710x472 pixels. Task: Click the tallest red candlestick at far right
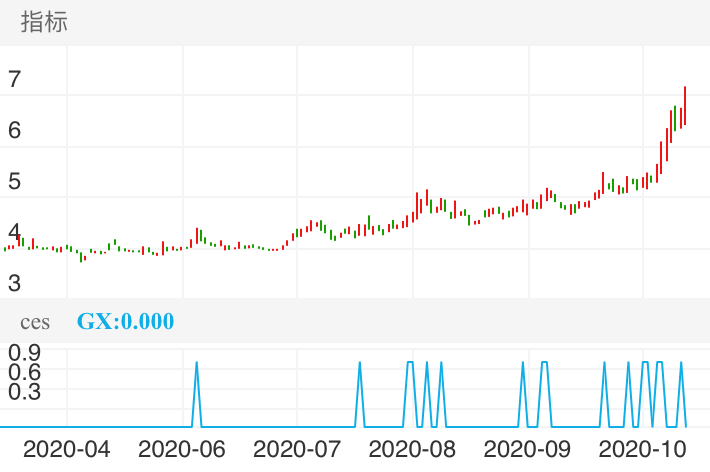coord(684,105)
